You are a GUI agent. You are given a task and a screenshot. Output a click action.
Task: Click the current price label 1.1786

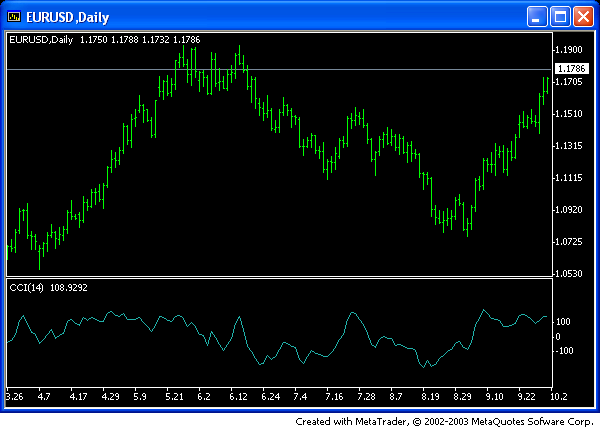[572, 69]
